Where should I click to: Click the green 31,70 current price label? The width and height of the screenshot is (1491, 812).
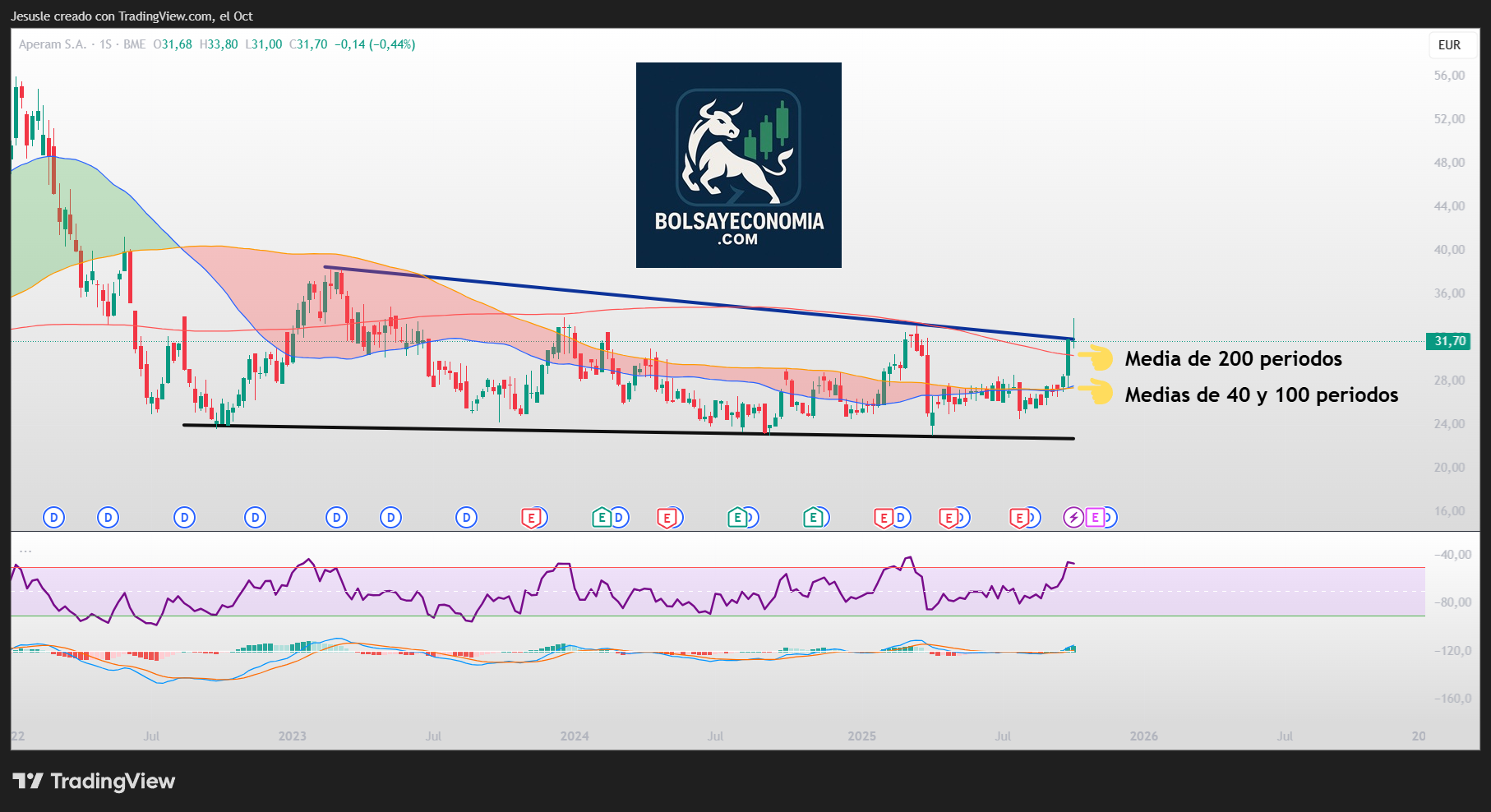pos(1450,341)
